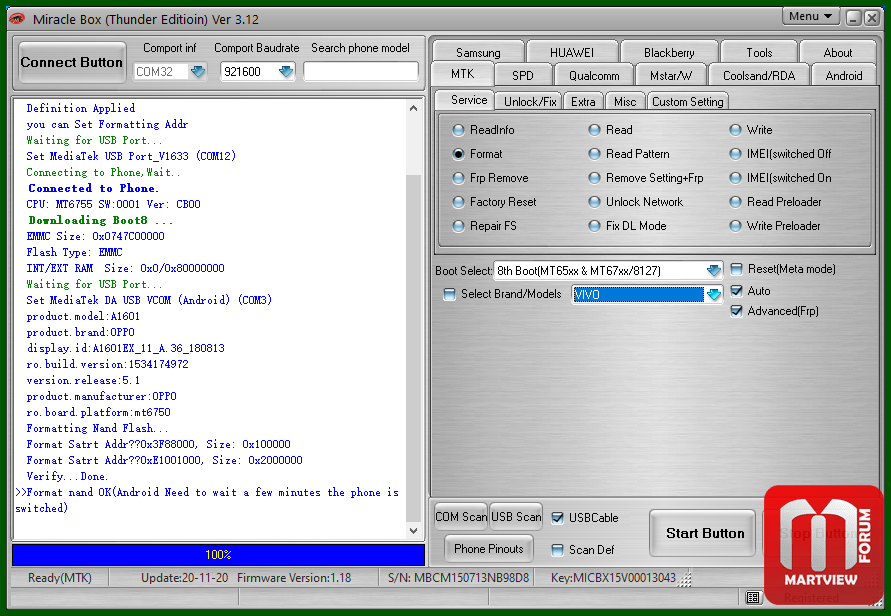Switch to the SPD tab
The height and width of the screenshot is (616, 891).
tap(523, 76)
